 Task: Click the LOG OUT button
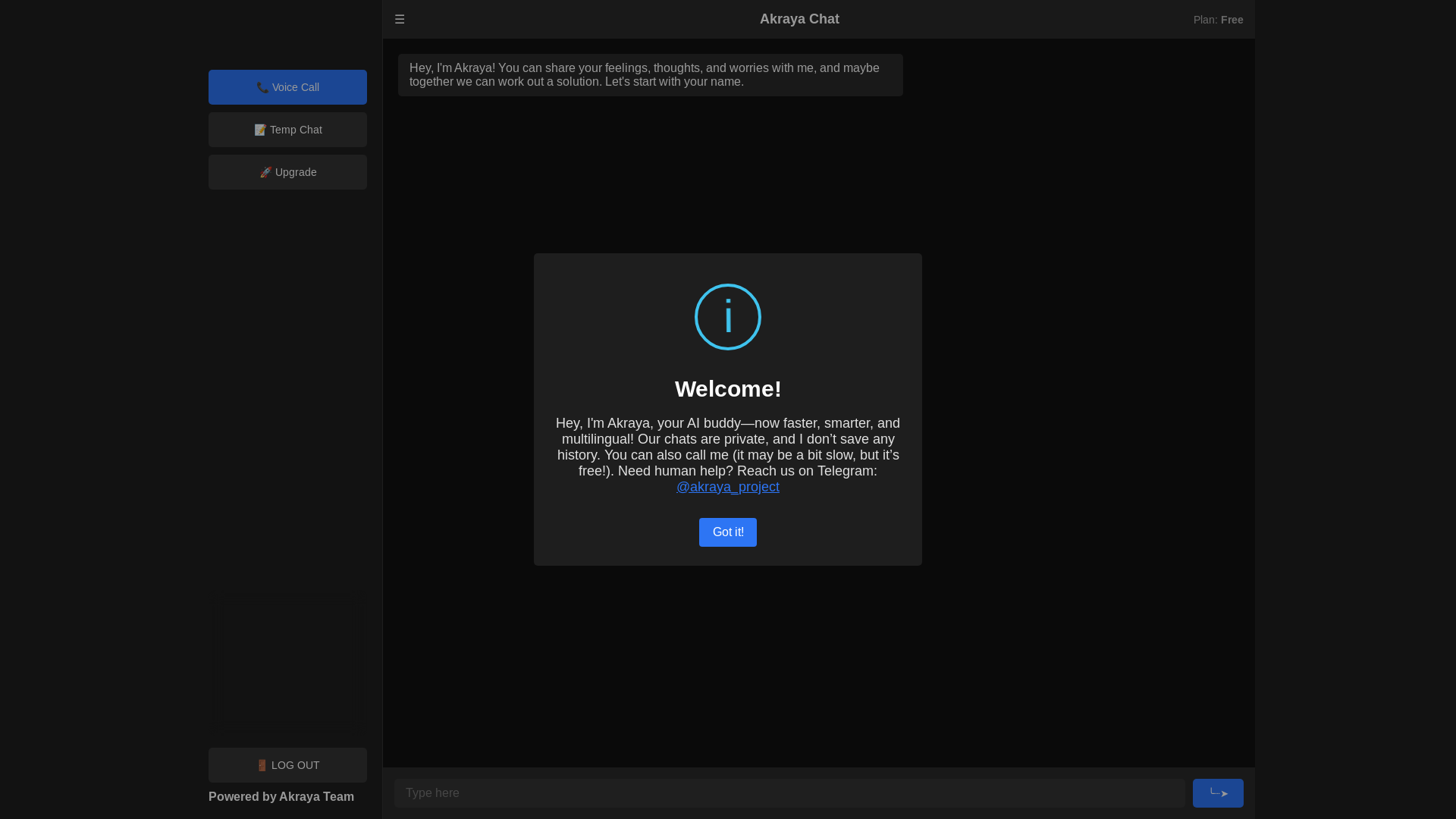pos(287,765)
